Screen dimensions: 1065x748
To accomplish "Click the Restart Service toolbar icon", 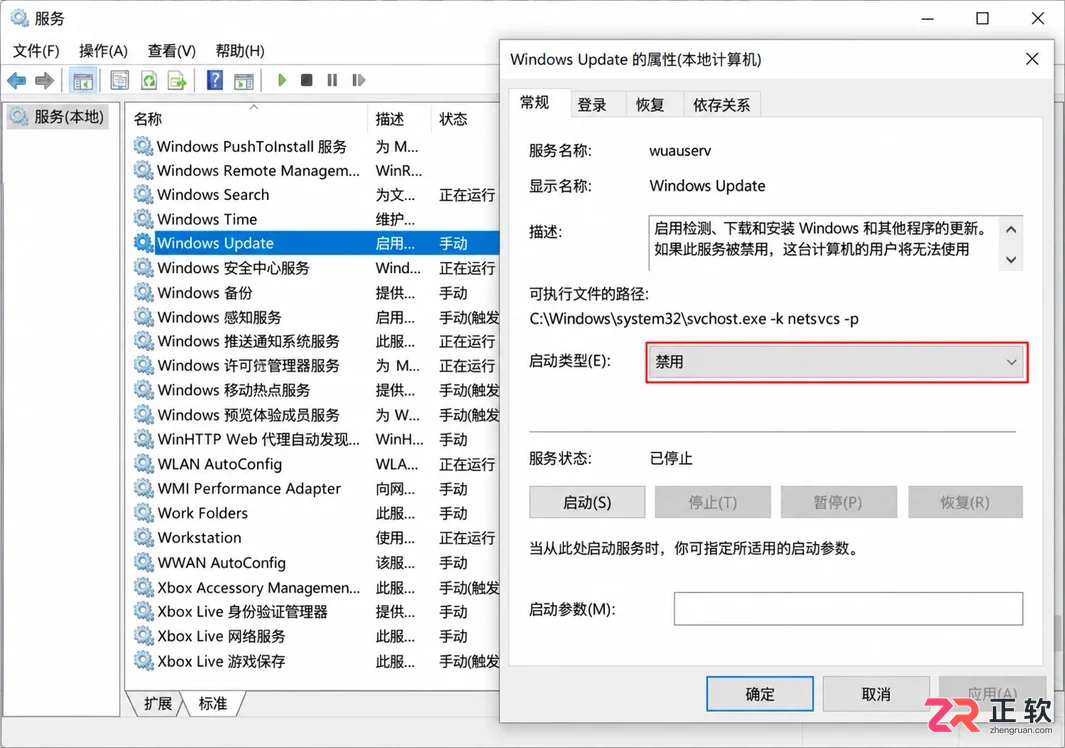I will (x=359, y=80).
